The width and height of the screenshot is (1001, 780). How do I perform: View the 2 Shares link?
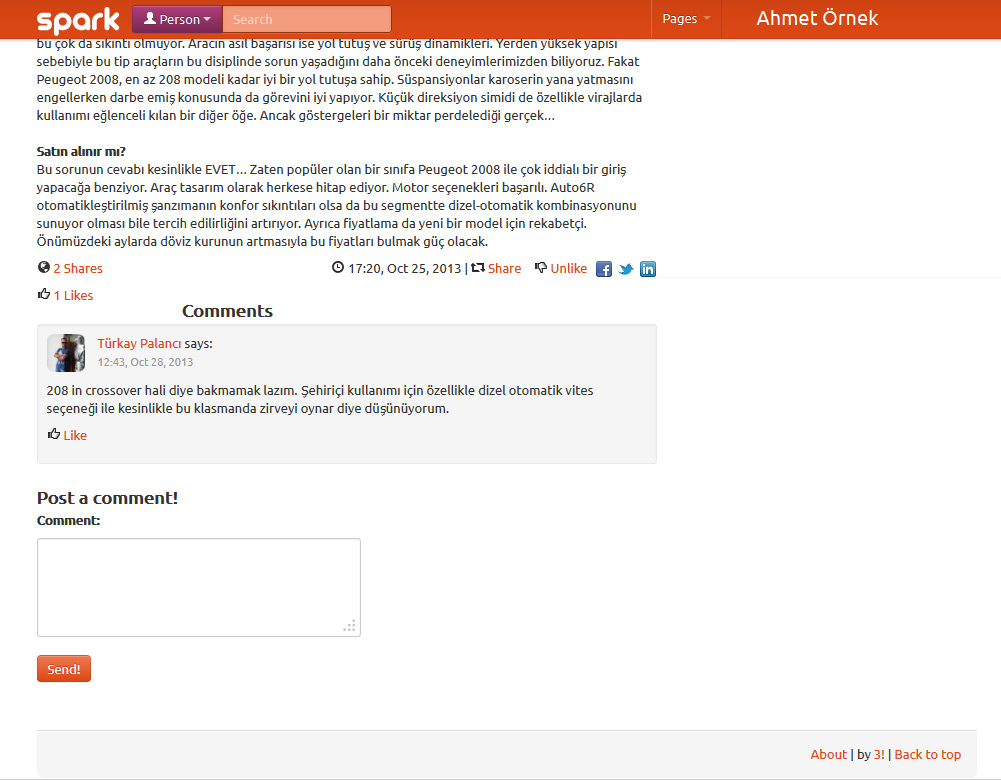point(78,268)
